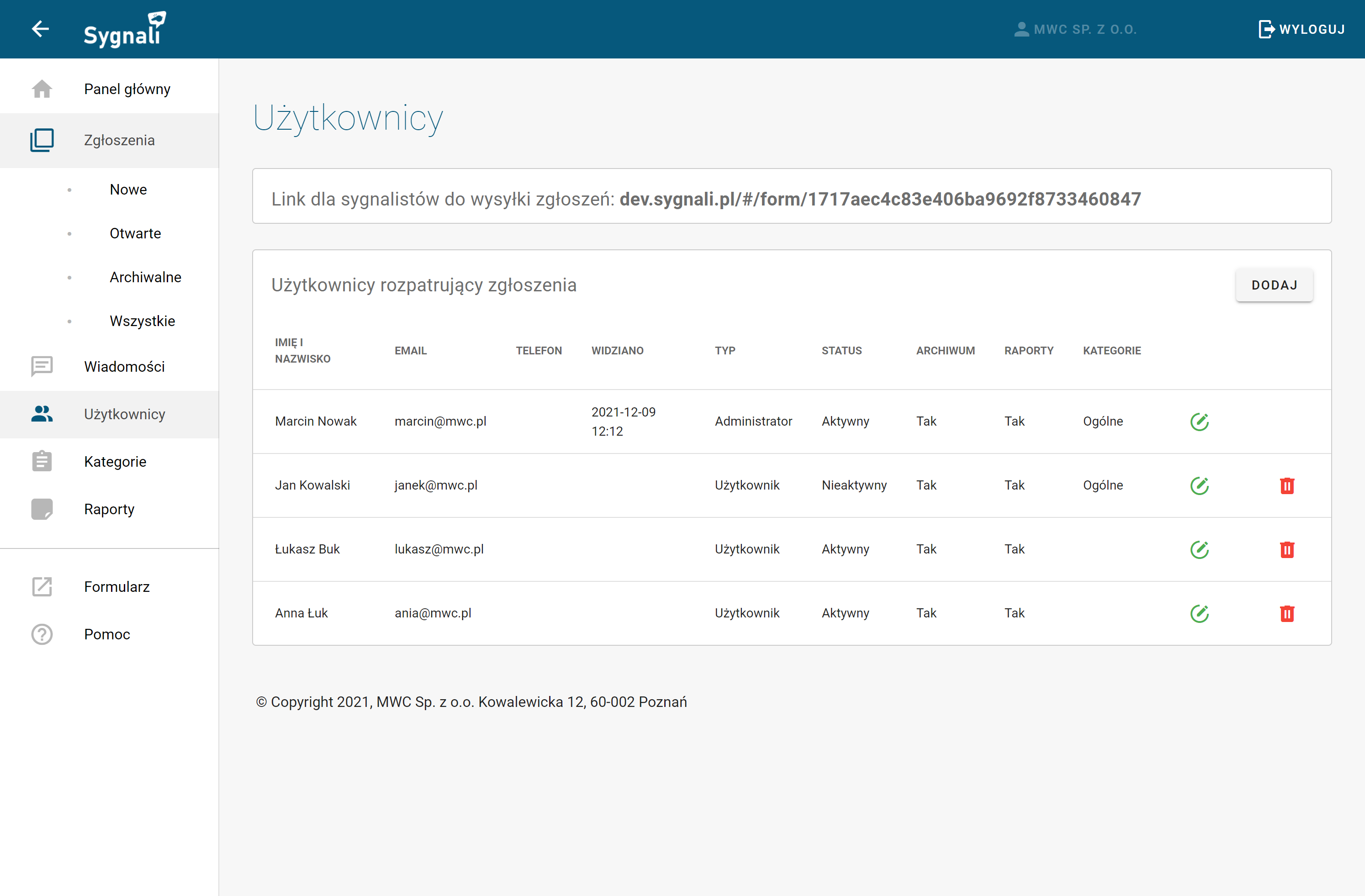Delete user Anna Łuk
1365x896 pixels.
tap(1286, 613)
